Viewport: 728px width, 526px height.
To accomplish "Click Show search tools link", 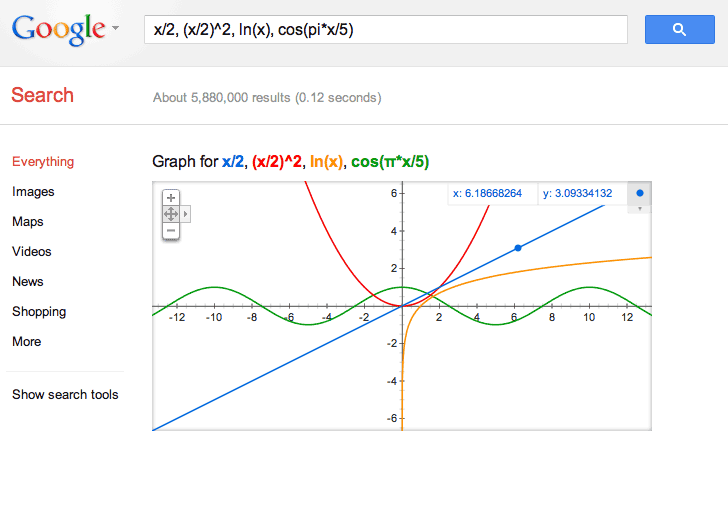I will coord(65,395).
